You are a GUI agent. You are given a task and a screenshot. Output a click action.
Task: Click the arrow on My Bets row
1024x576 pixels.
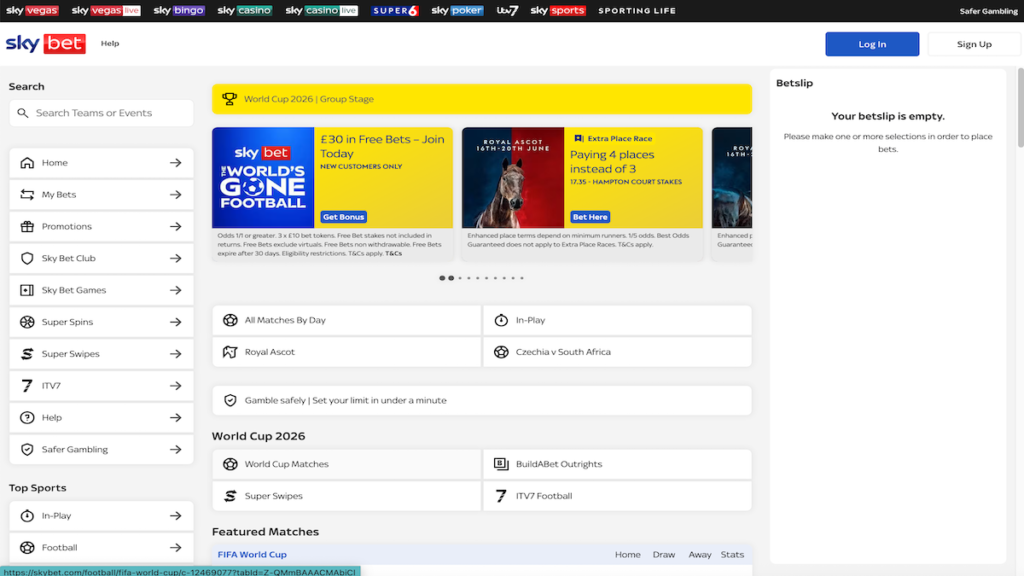(x=176, y=195)
